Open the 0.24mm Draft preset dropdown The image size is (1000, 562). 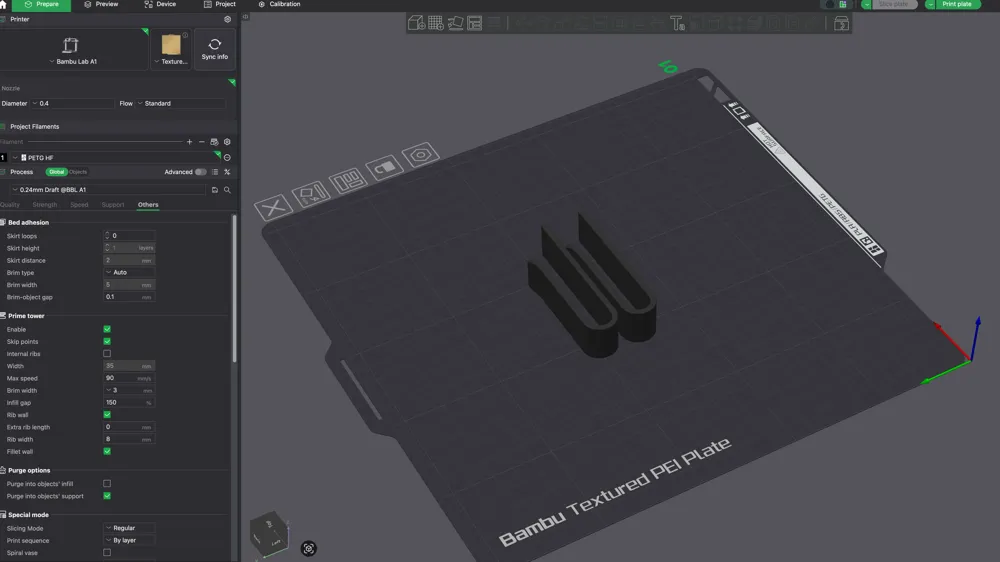[108, 189]
